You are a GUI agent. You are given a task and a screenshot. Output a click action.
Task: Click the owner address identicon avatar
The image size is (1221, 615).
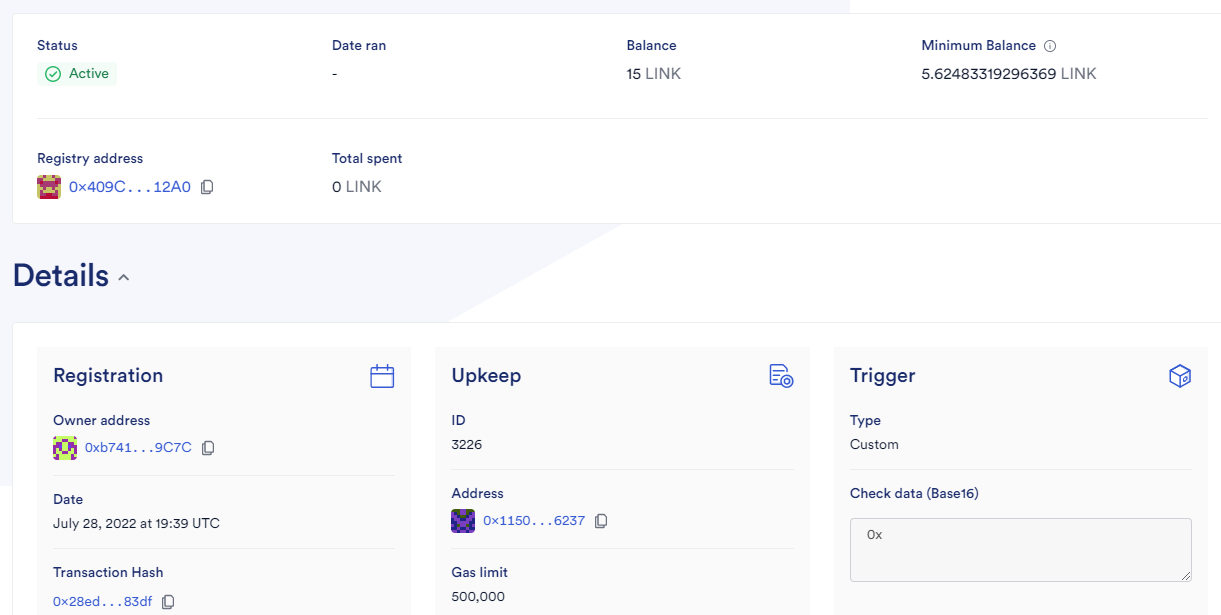[x=65, y=448]
